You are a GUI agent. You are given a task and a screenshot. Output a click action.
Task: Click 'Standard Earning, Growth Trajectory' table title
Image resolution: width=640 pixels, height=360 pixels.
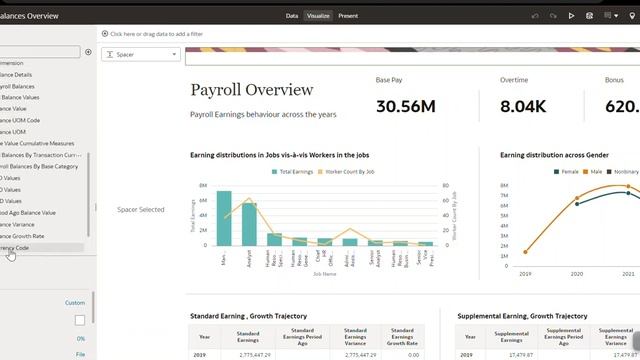249,316
